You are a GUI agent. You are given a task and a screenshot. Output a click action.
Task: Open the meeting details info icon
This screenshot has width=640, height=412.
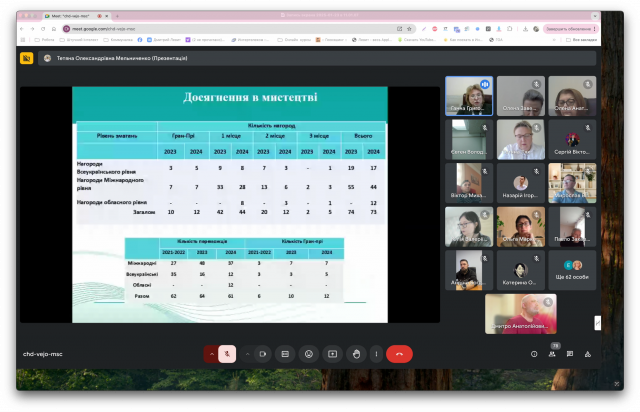tap(534, 353)
